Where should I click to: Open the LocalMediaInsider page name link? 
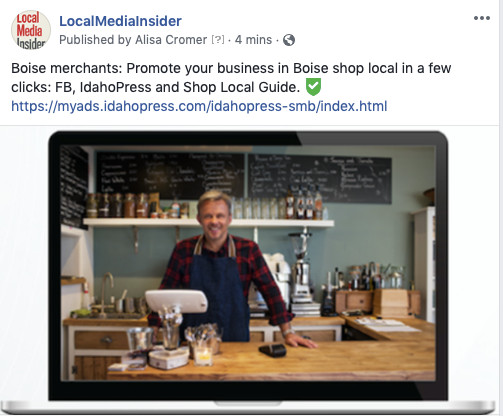(120, 21)
